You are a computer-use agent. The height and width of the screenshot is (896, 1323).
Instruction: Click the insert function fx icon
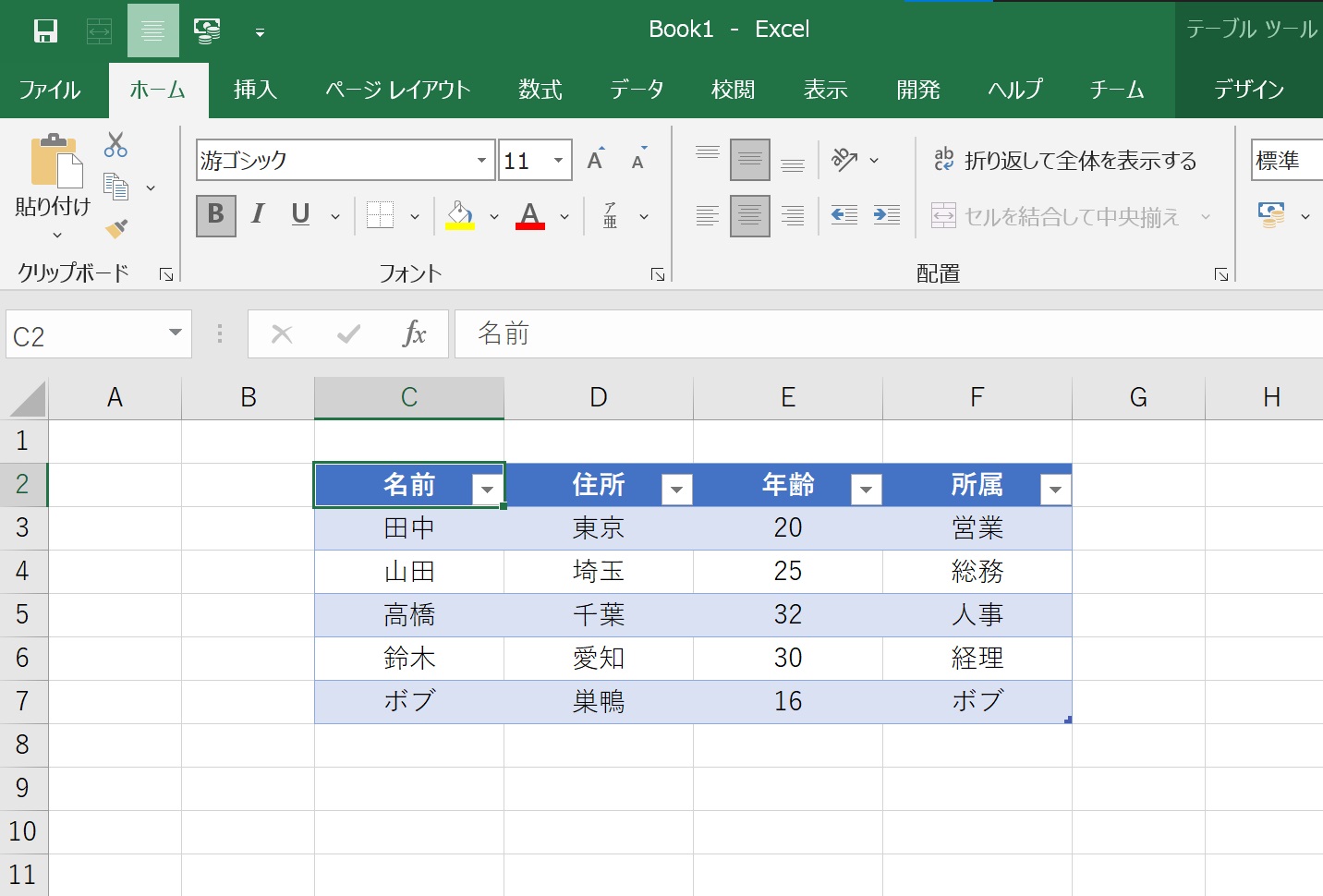point(415,334)
